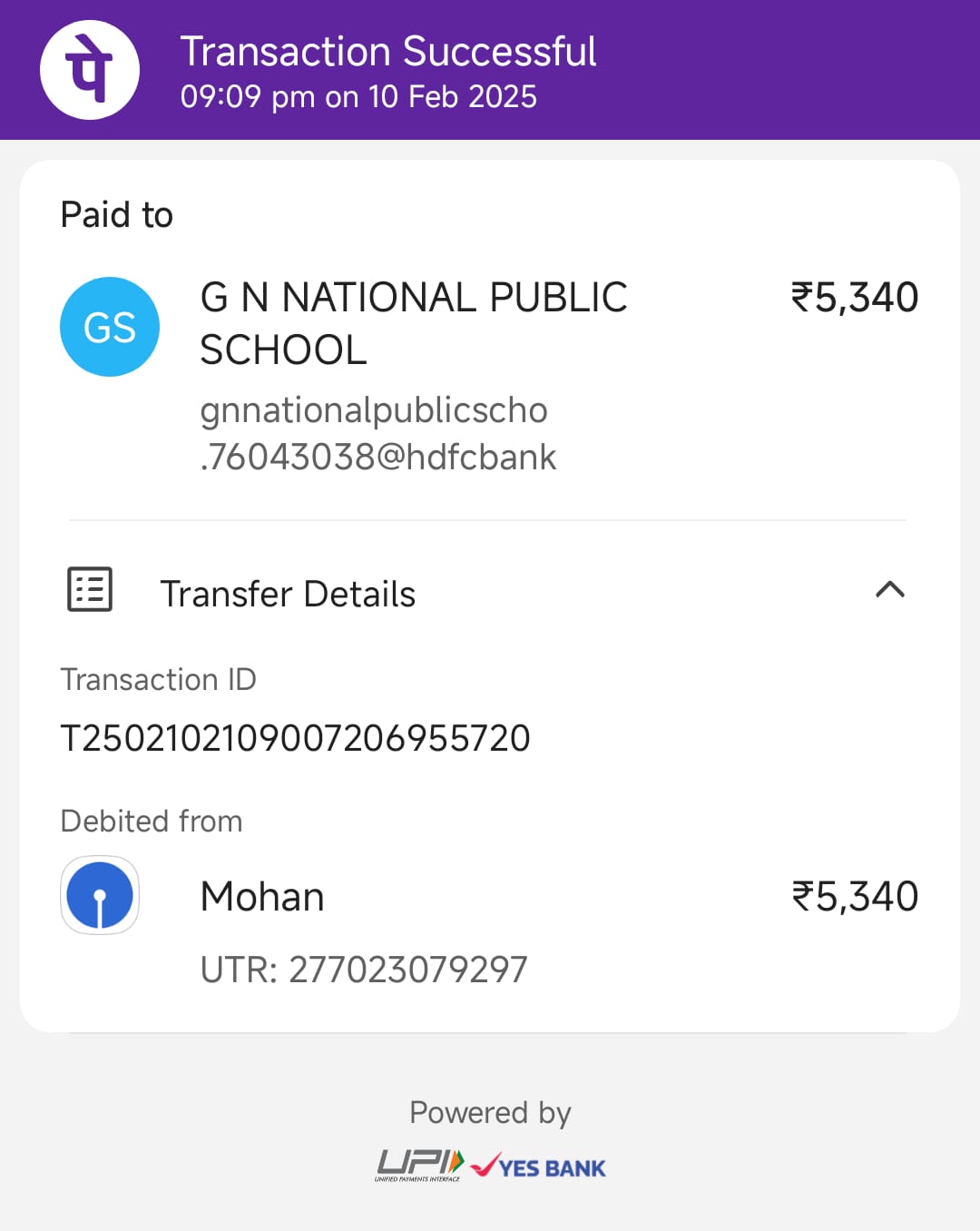
Task: Tap the PhonePe logo icon
Action: [x=89, y=70]
